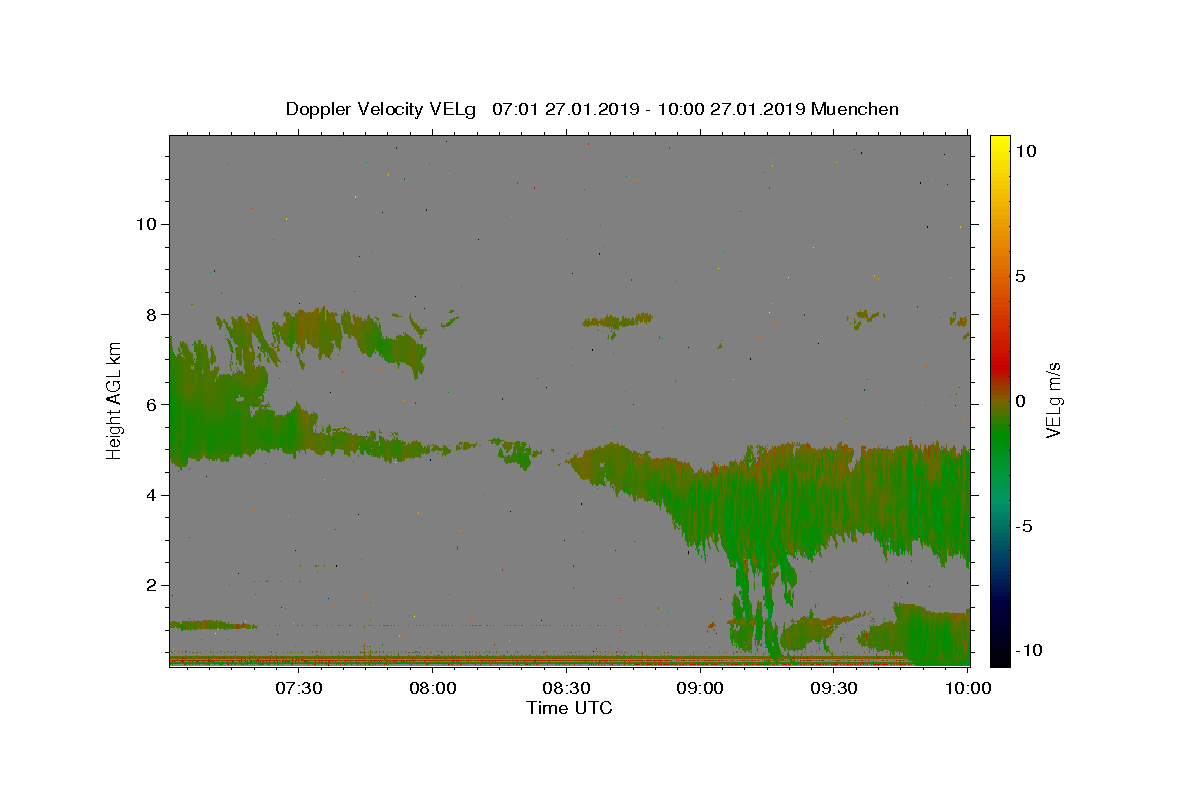Click the height tick label 8
Screen dimensions: 1200x800
[x=152, y=314]
